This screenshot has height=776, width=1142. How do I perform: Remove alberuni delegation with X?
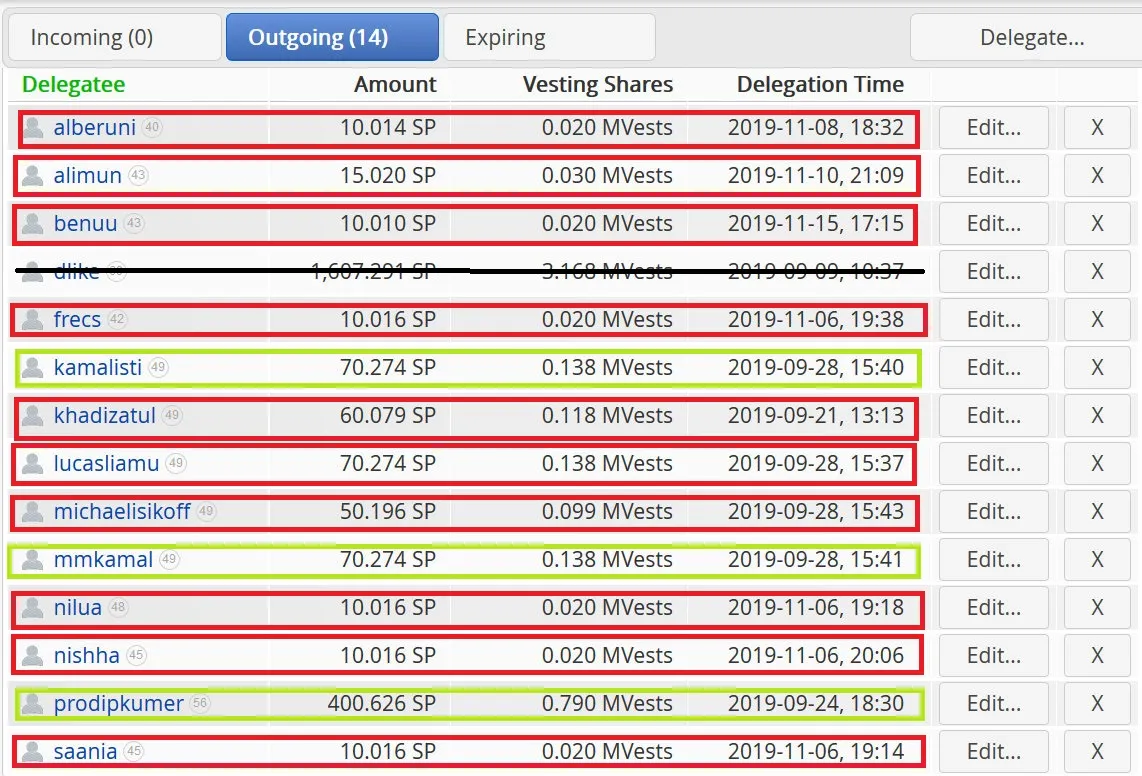pyautogui.click(x=1097, y=128)
